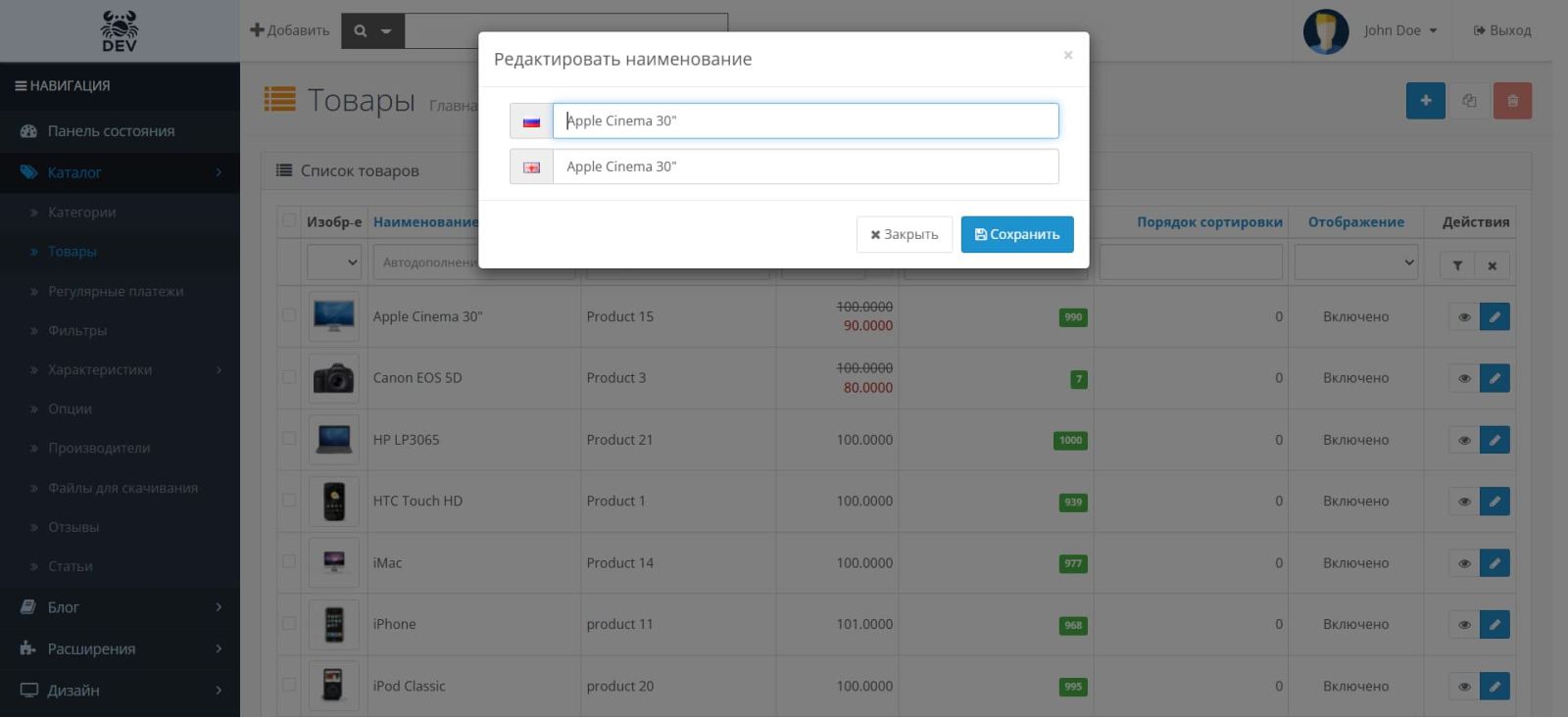Edit HP LP3065 with pencil icon
The image size is (1568, 718).
(x=1494, y=440)
